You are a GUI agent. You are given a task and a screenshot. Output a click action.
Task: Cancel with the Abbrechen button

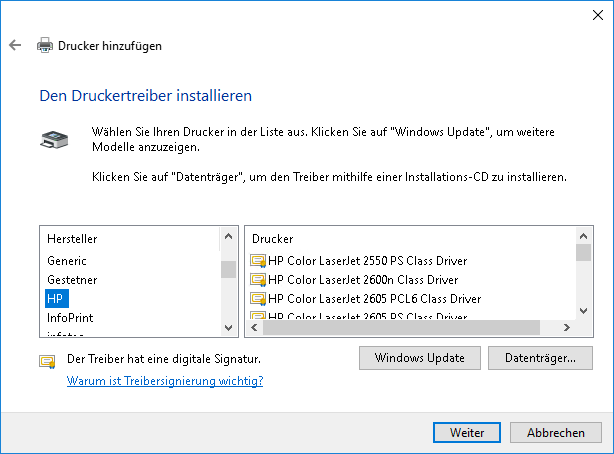coord(555,433)
